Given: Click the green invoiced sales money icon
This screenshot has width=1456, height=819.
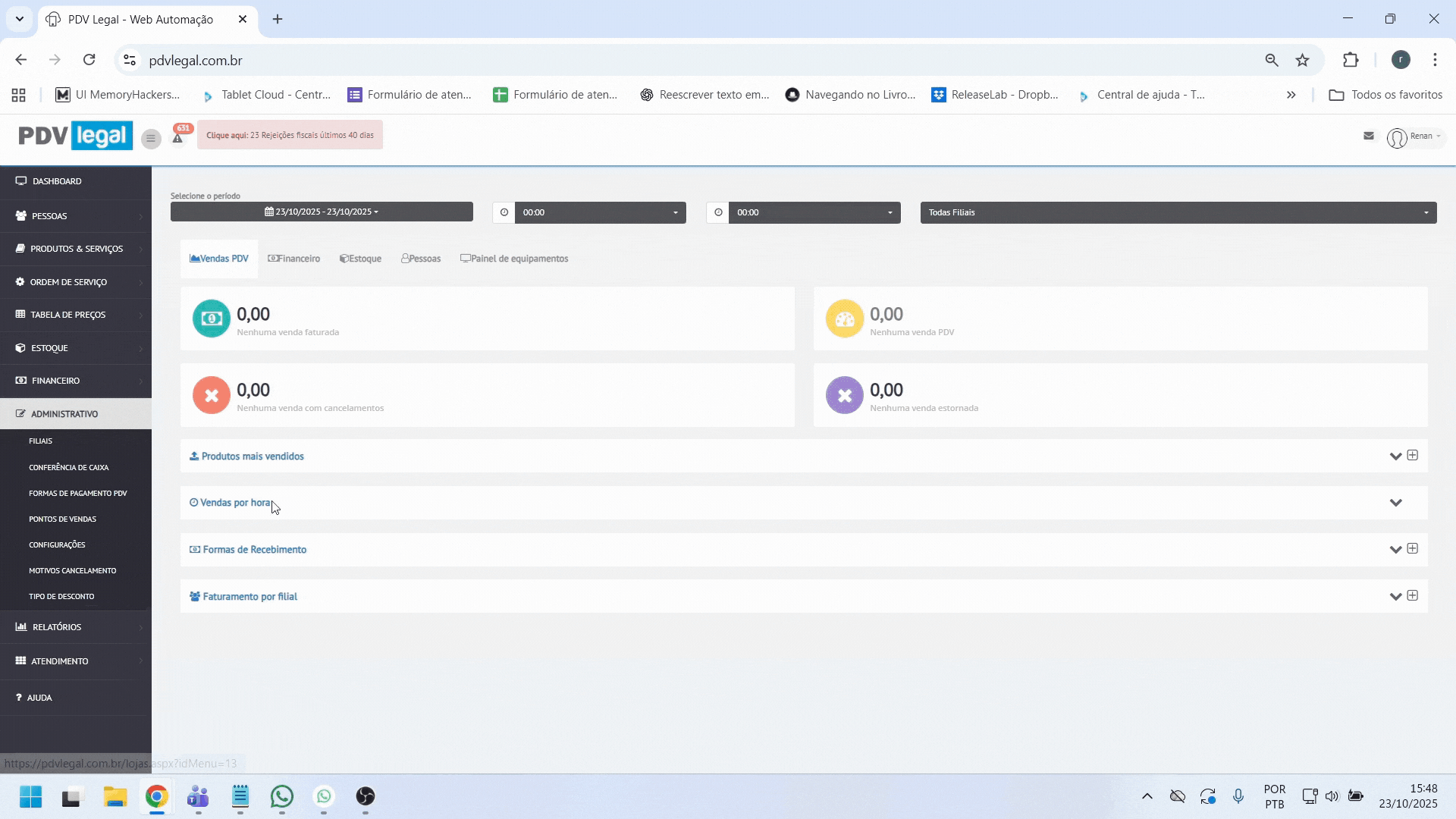Looking at the screenshot, I should 211,318.
